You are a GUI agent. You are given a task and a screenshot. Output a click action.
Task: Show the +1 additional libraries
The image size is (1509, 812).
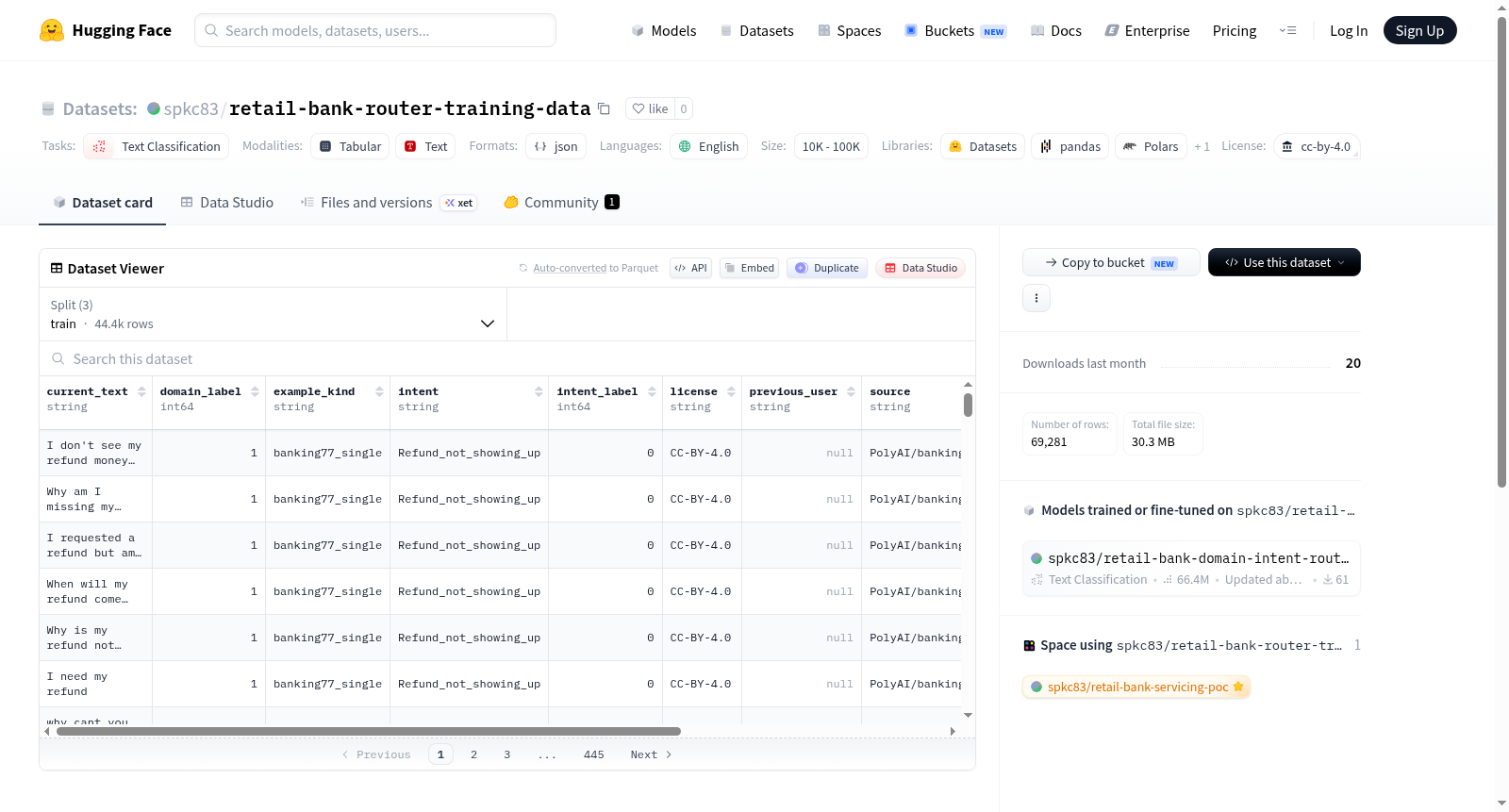coord(1202,146)
